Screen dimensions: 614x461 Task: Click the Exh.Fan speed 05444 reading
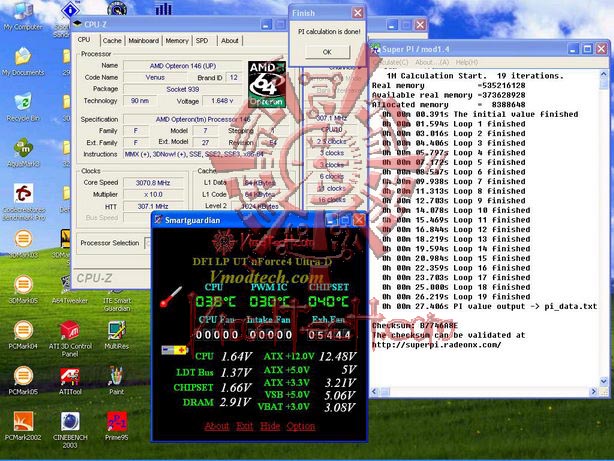(329, 335)
